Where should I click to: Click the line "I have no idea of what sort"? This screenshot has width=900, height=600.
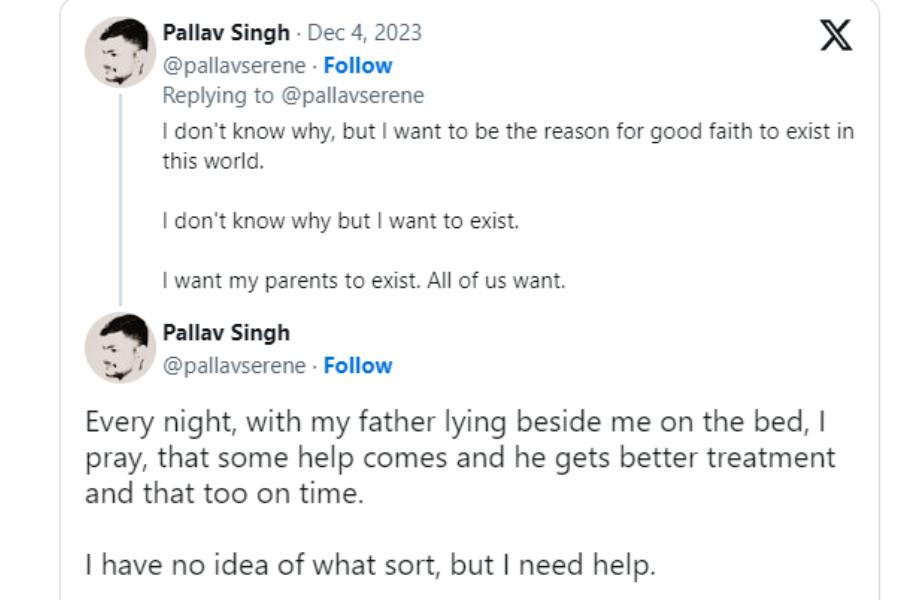pos(369,565)
